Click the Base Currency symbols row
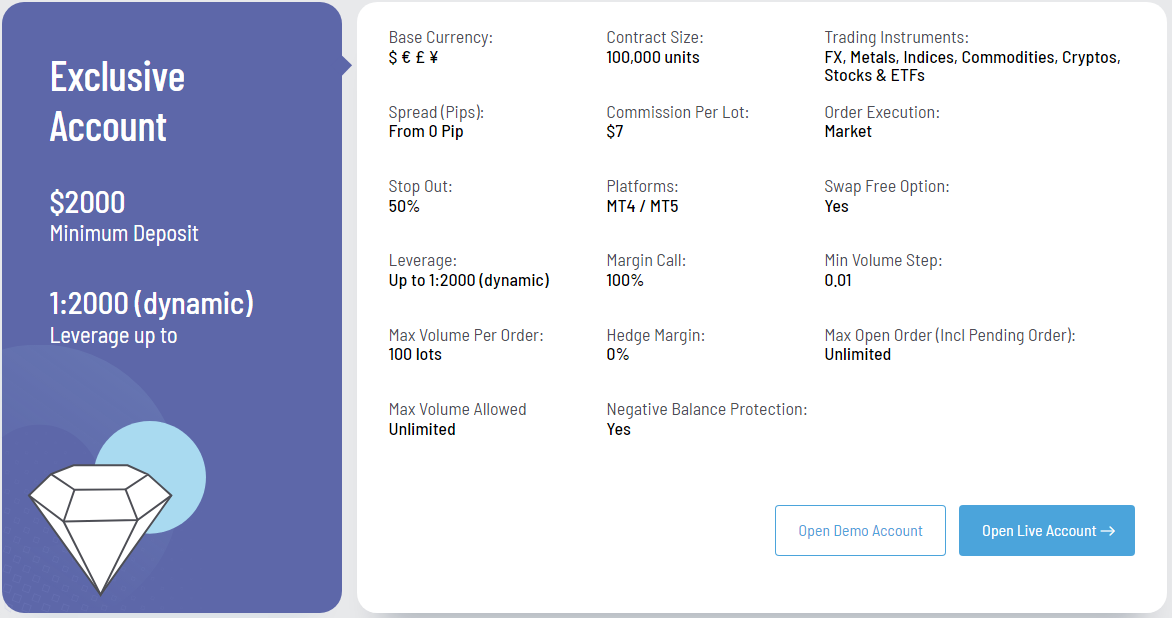 click(x=413, y=57)
